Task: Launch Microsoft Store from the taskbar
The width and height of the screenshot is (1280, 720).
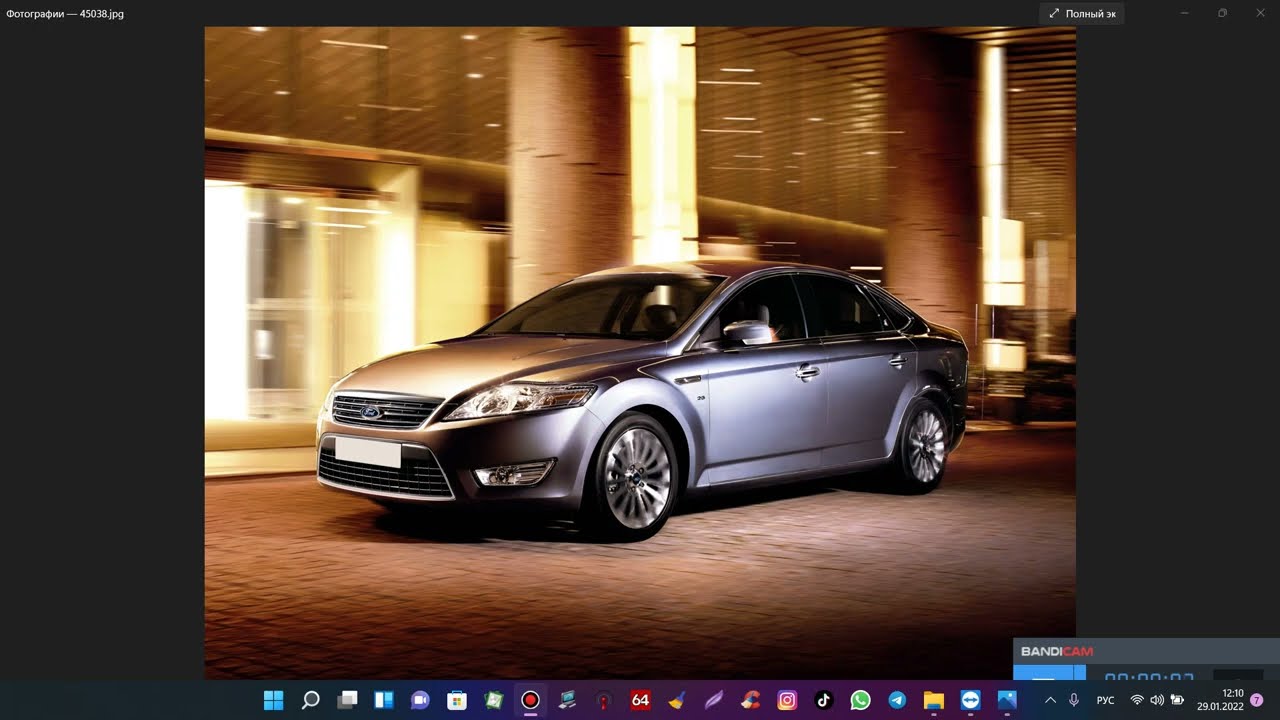Action: click(457, 700)
